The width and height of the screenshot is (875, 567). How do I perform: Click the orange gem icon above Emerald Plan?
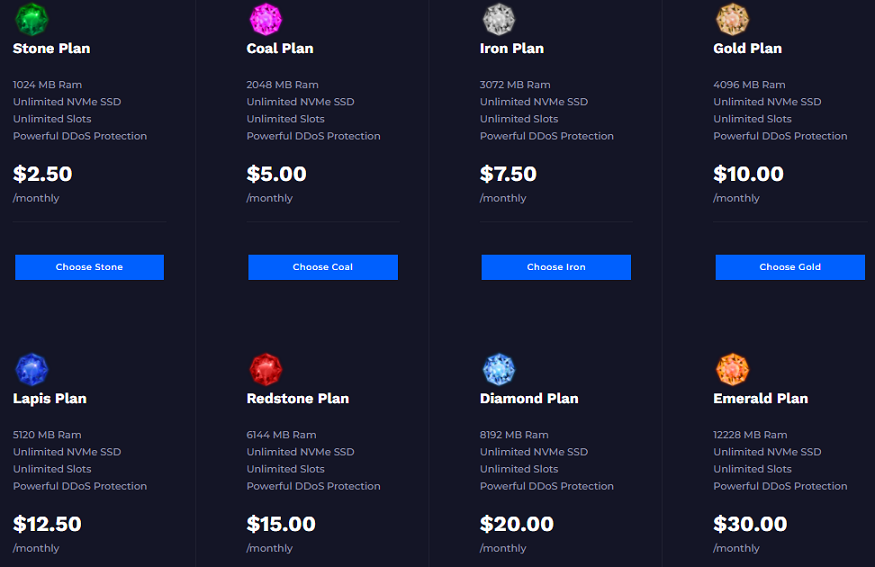click(x=732, y=369)
